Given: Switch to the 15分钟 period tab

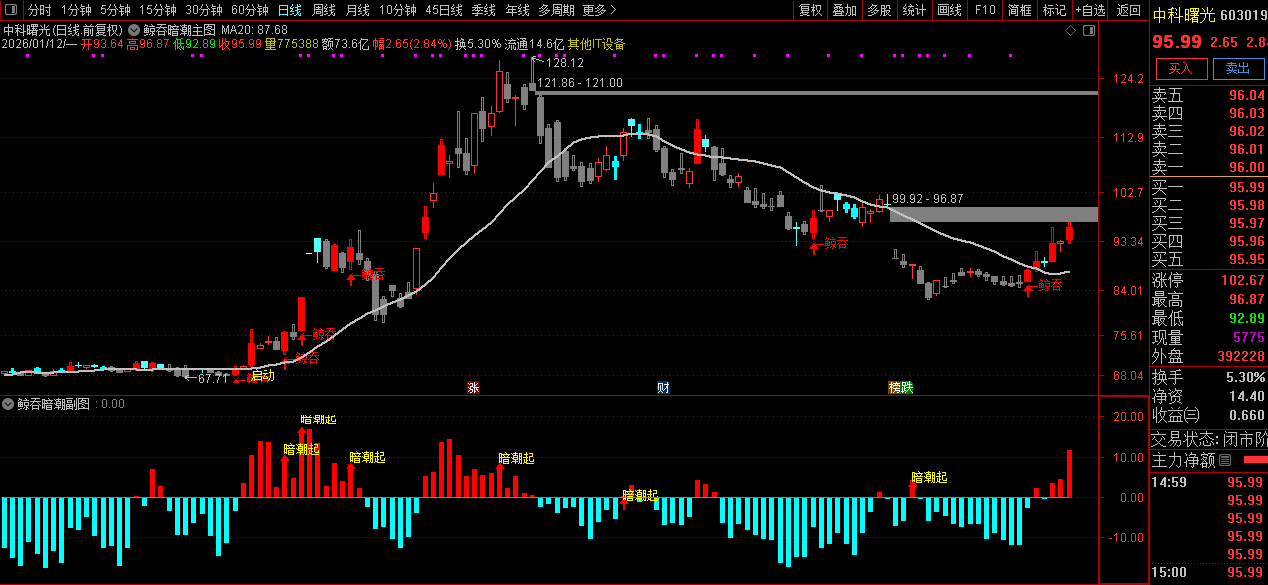Looking at the screenshot, I should coord(157,10).
